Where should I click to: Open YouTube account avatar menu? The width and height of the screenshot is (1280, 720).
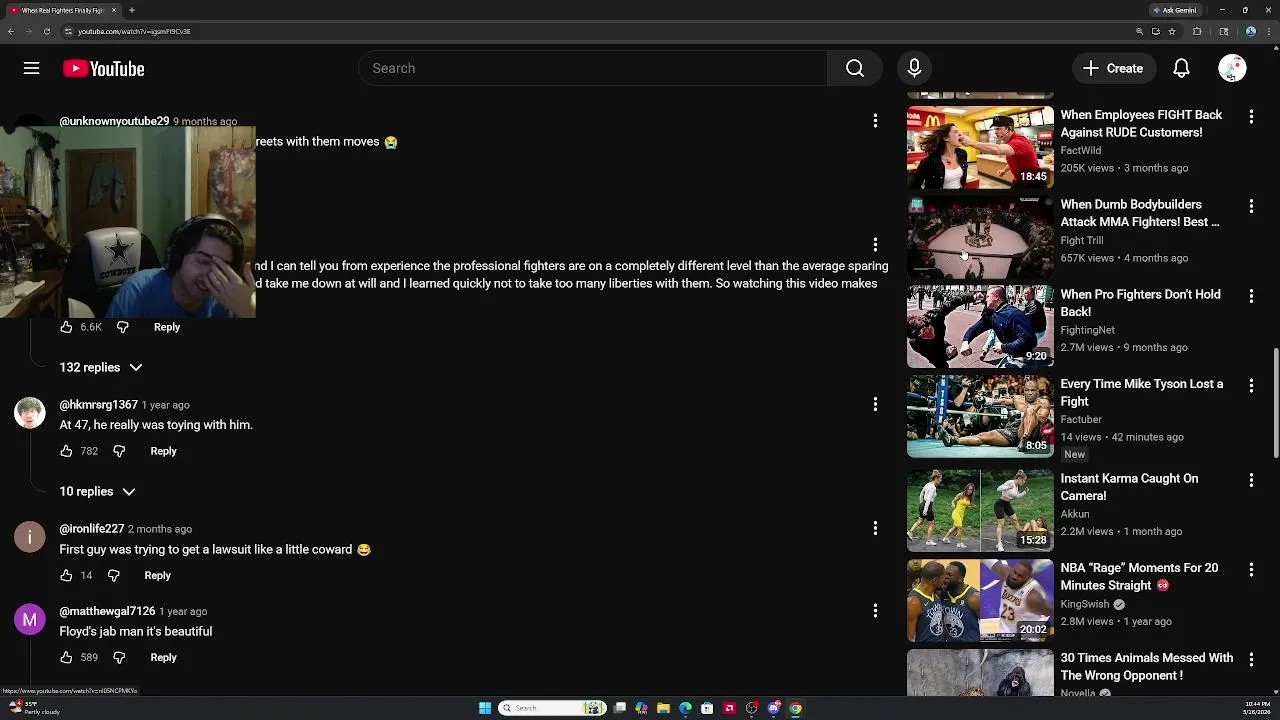[1232, 68]
